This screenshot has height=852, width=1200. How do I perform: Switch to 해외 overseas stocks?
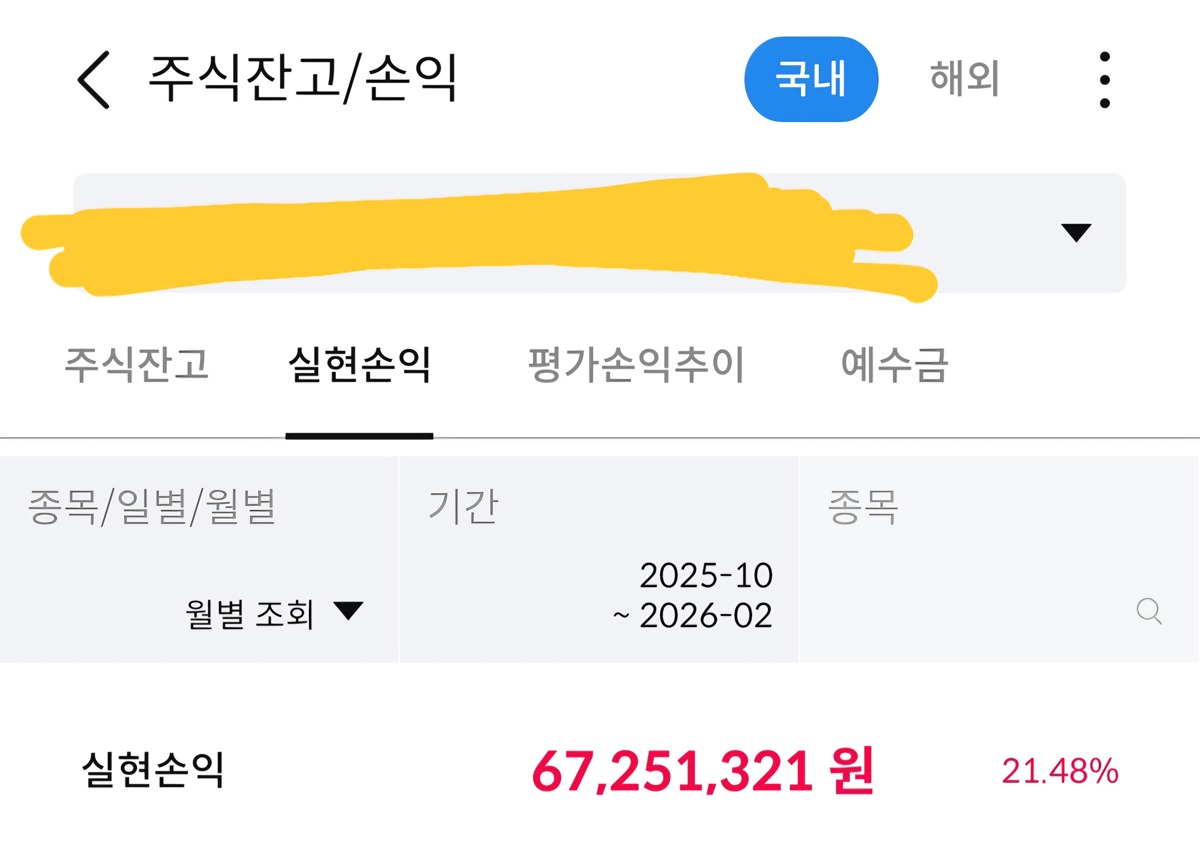[964, 80]
